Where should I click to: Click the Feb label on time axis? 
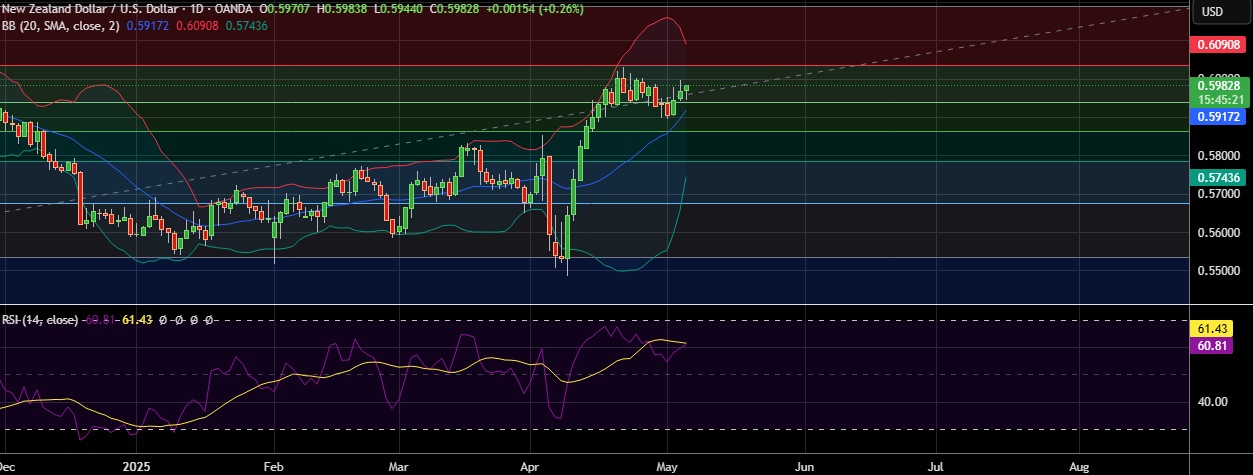tap(273, 466)
